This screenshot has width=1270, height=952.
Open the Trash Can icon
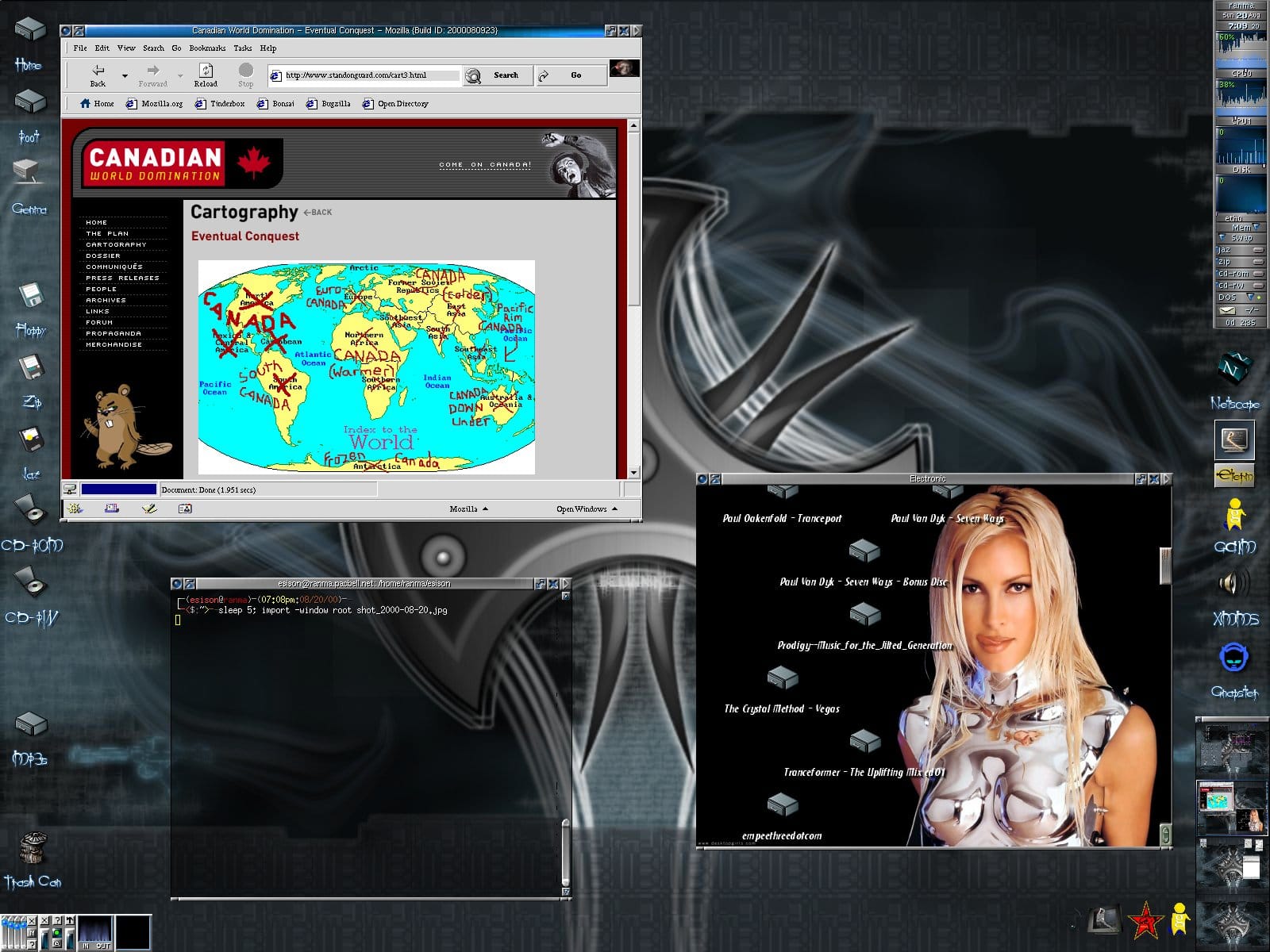[33, 849]
